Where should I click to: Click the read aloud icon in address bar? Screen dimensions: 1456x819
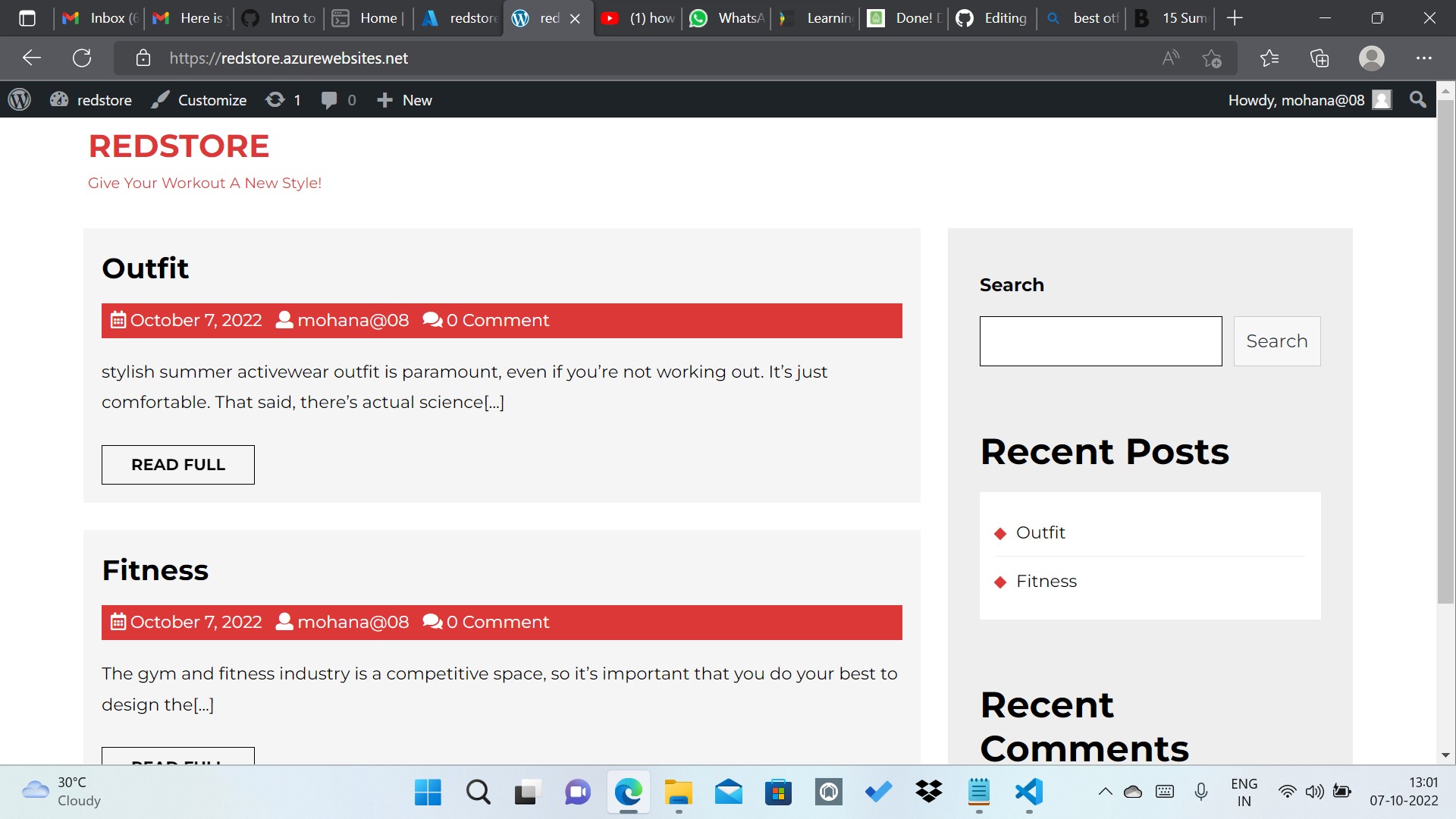pyautogui.click(x=1170, y=58)
